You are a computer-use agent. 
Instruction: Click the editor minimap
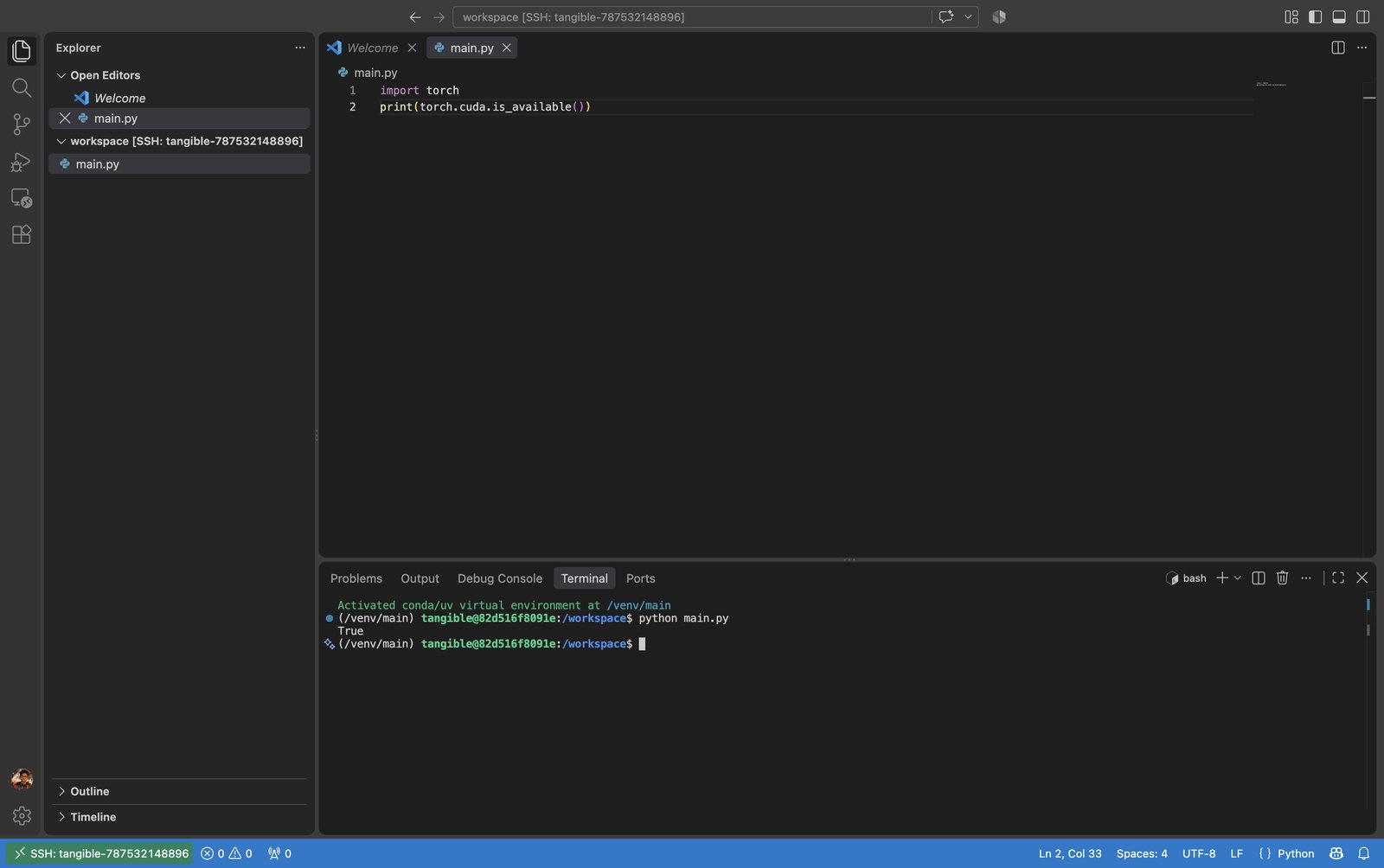click(1272, 85)
